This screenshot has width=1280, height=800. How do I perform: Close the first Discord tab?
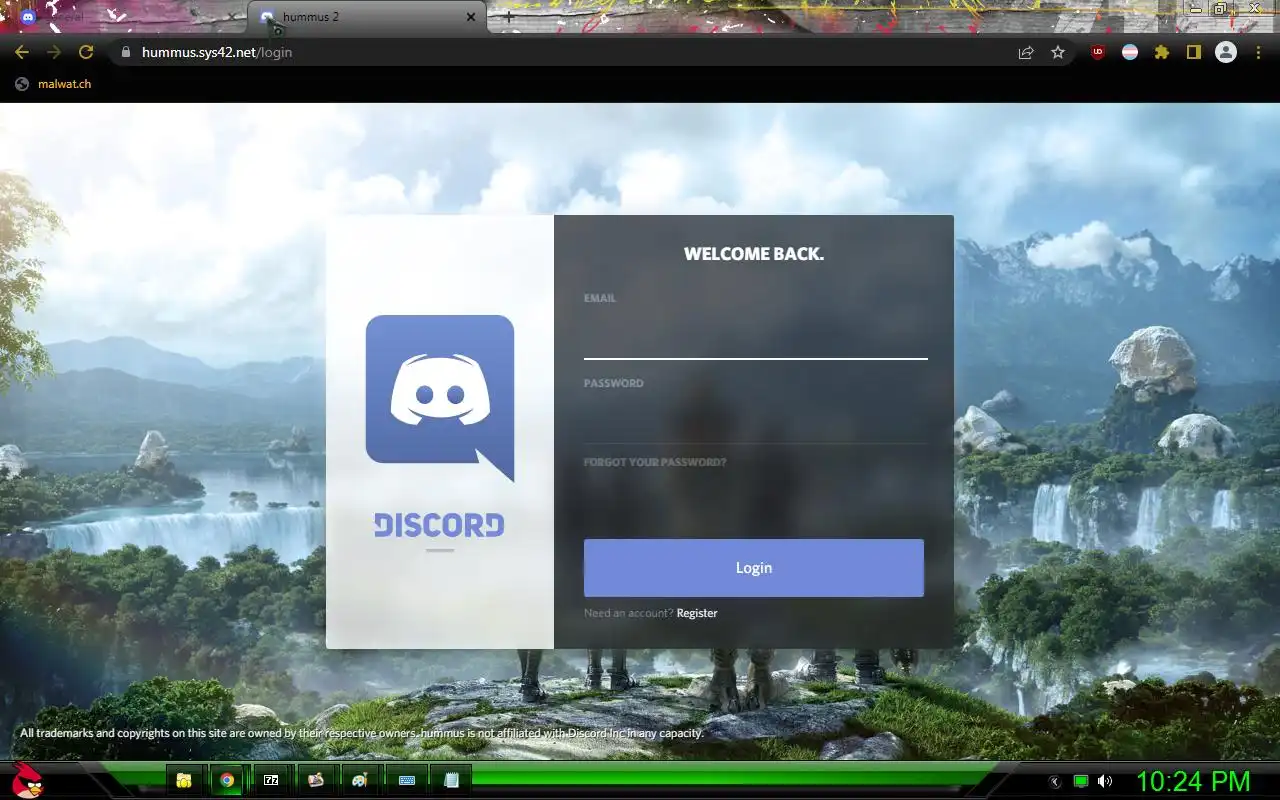(x=232, y=17)
